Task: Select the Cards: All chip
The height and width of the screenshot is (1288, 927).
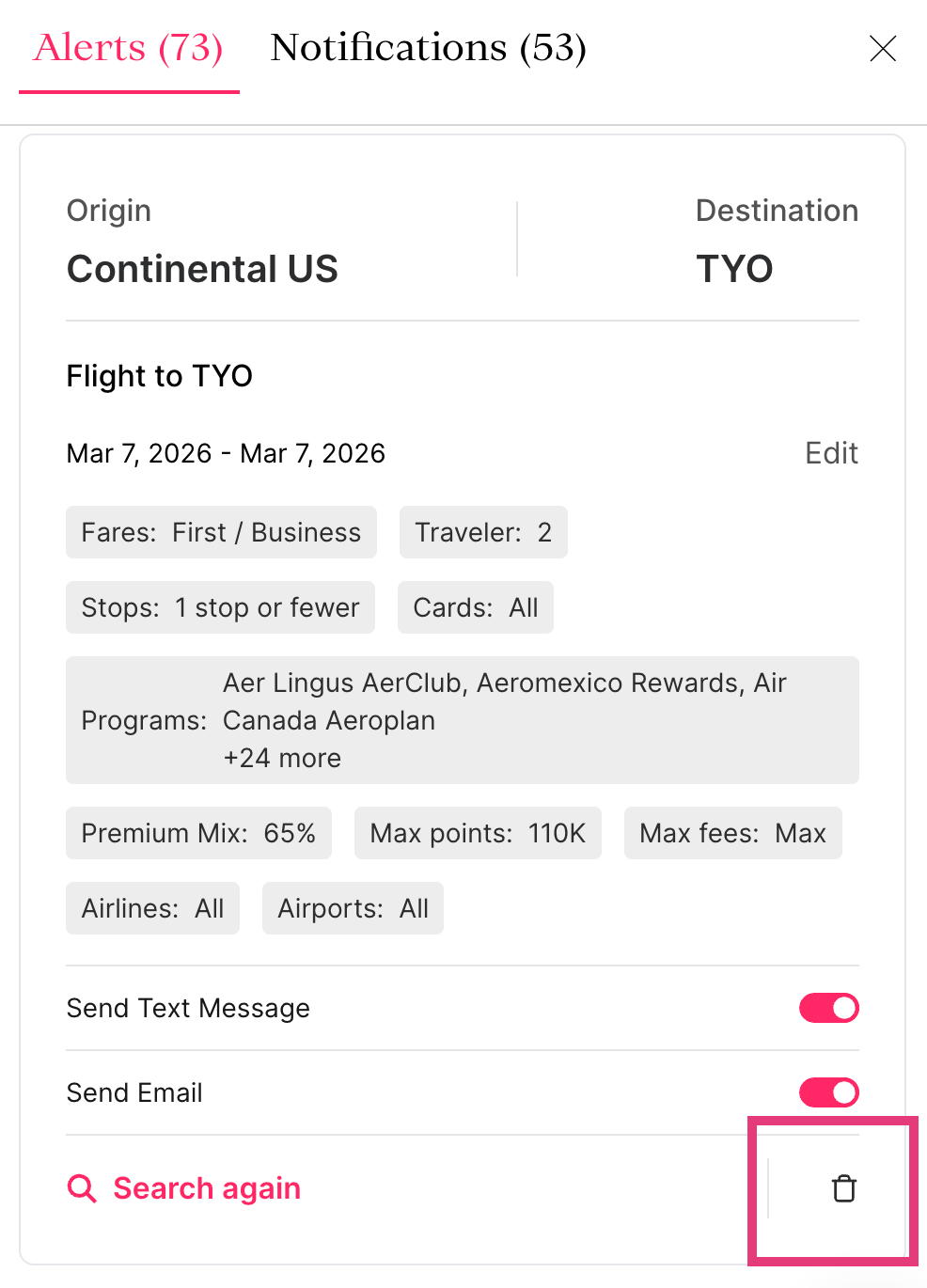Action: pyautogui.click(x=476, y=607)
